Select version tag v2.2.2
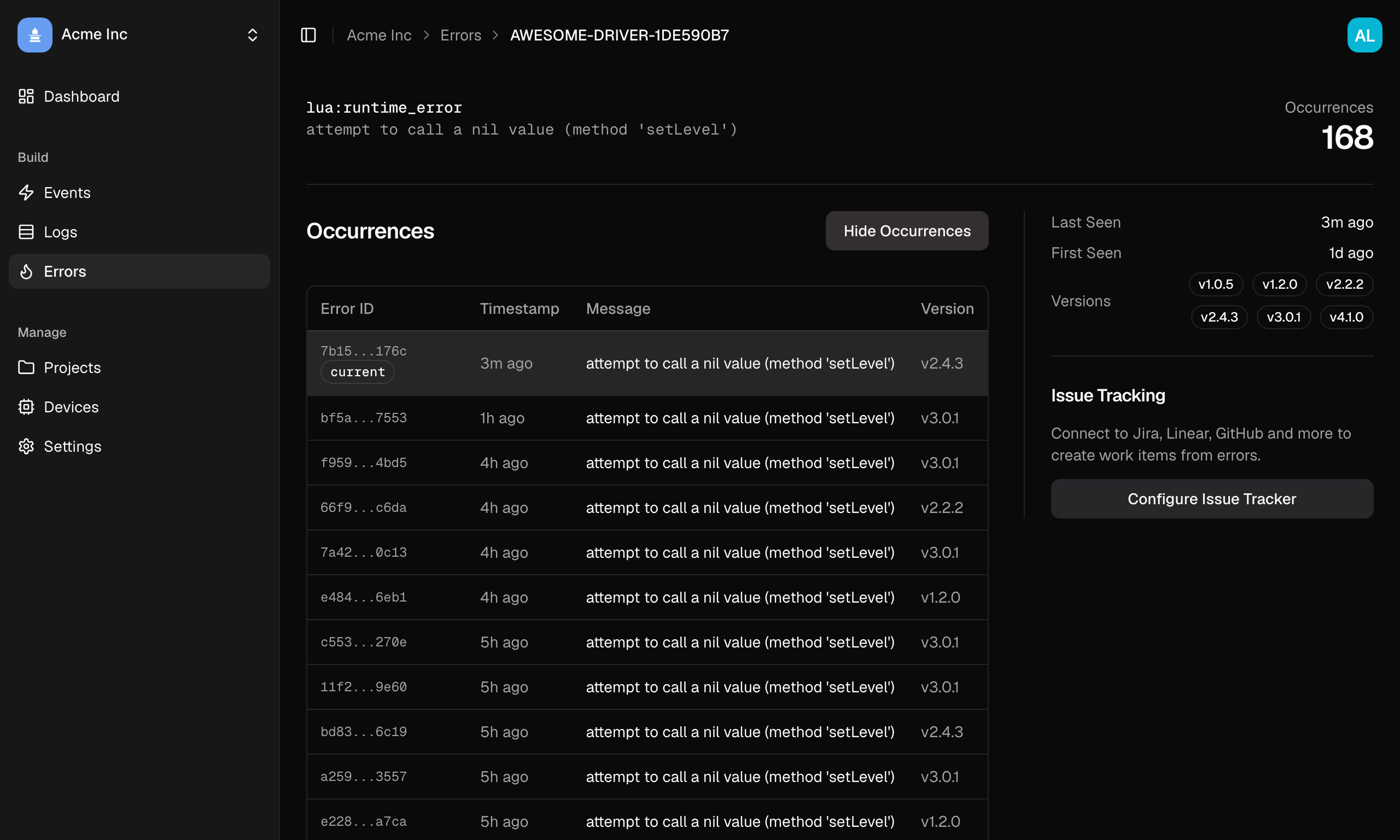Screen dimensions: 1400x840 (1345, 284)
